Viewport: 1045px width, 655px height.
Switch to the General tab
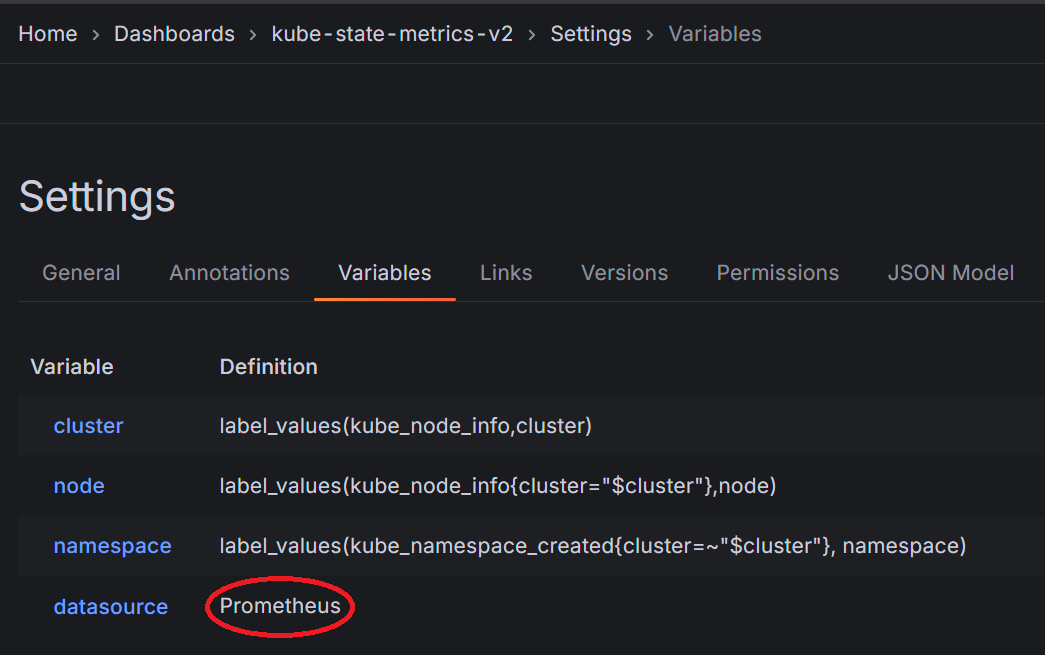81,273
